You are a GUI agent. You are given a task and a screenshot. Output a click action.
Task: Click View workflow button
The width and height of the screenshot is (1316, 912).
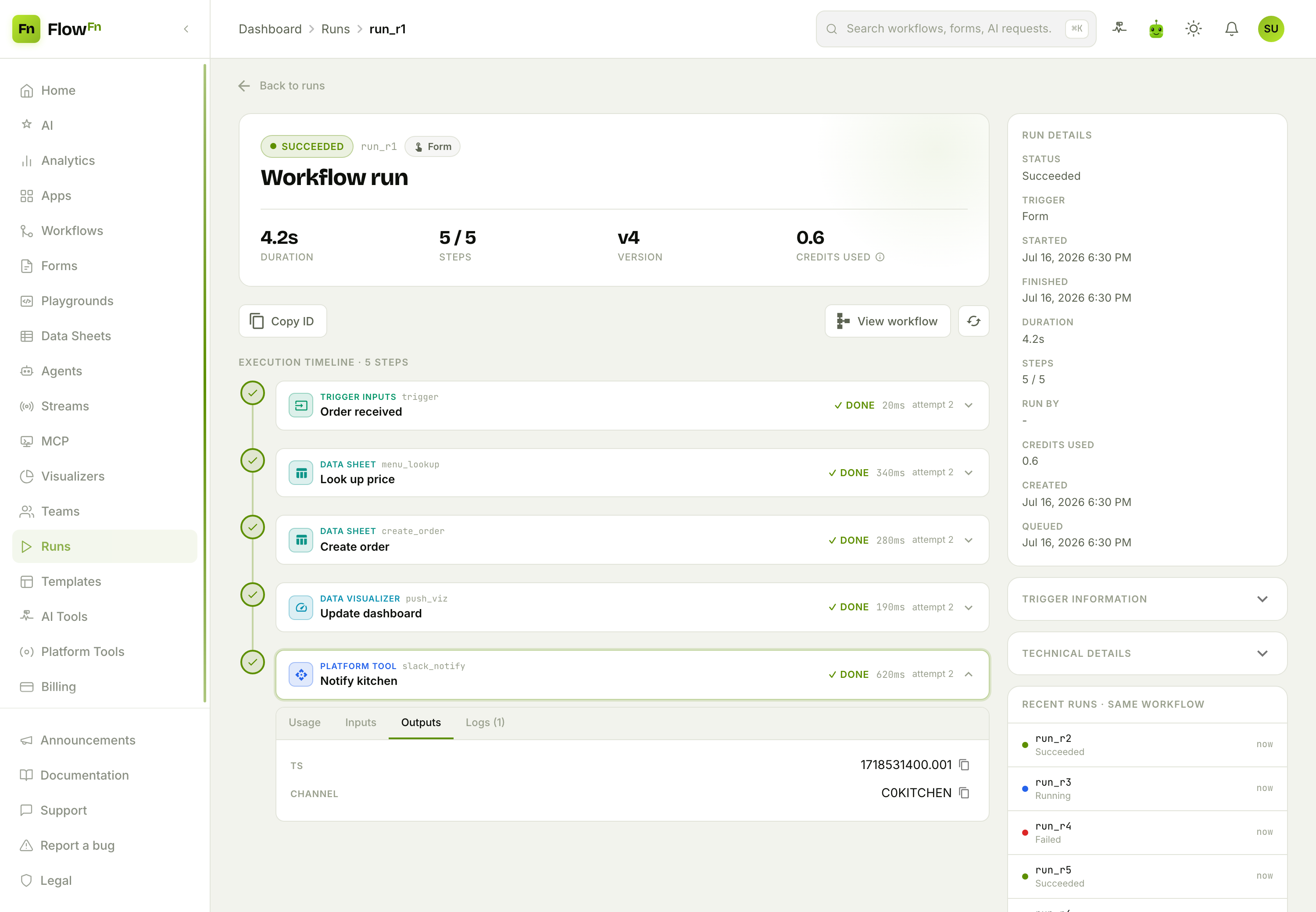click(887, 321)
